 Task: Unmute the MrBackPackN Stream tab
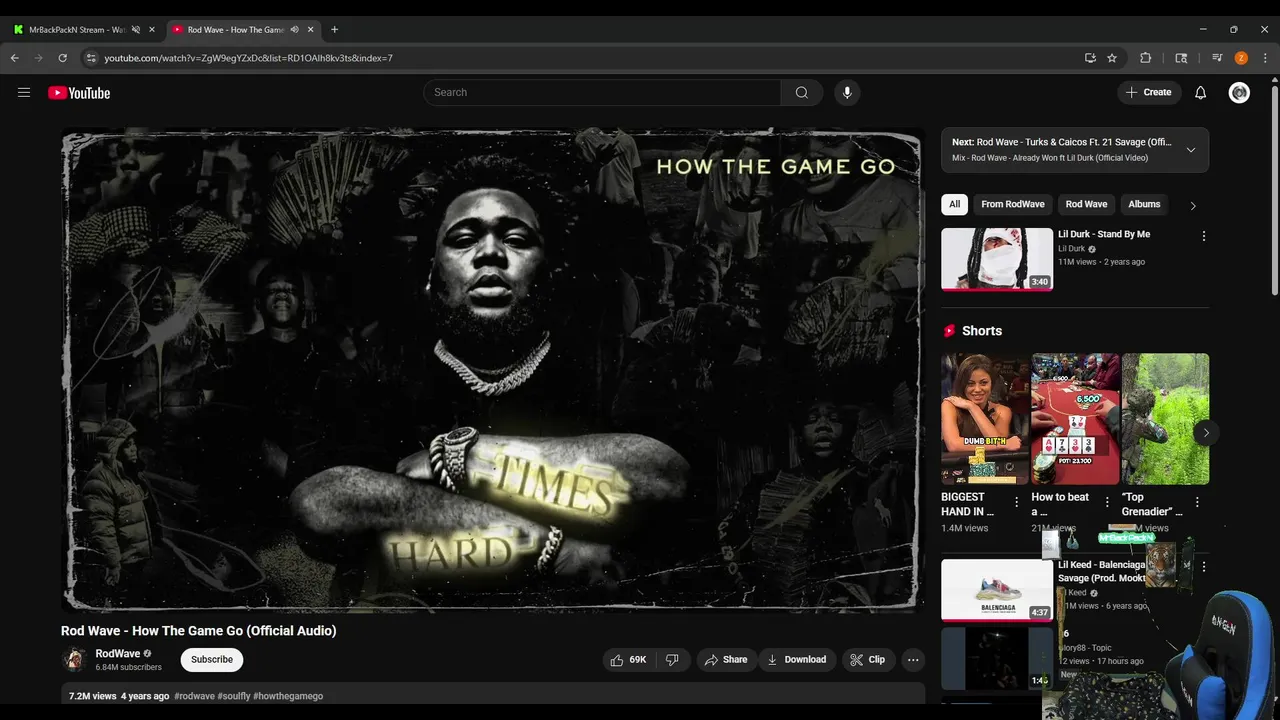[x=136, y=30]
